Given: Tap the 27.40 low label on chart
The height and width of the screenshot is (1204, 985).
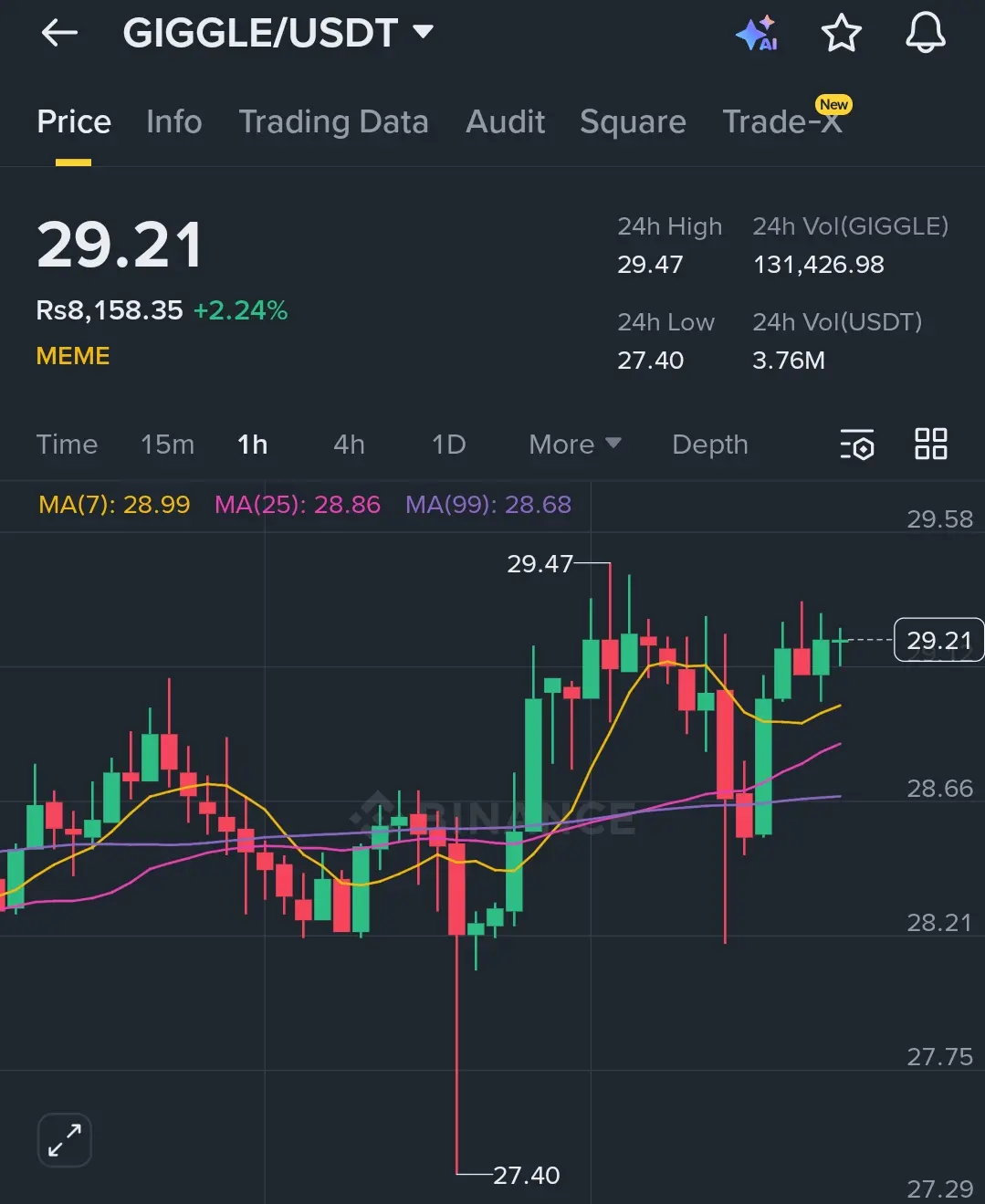Looking at the screenshot, I should [x=527, y=1175].
